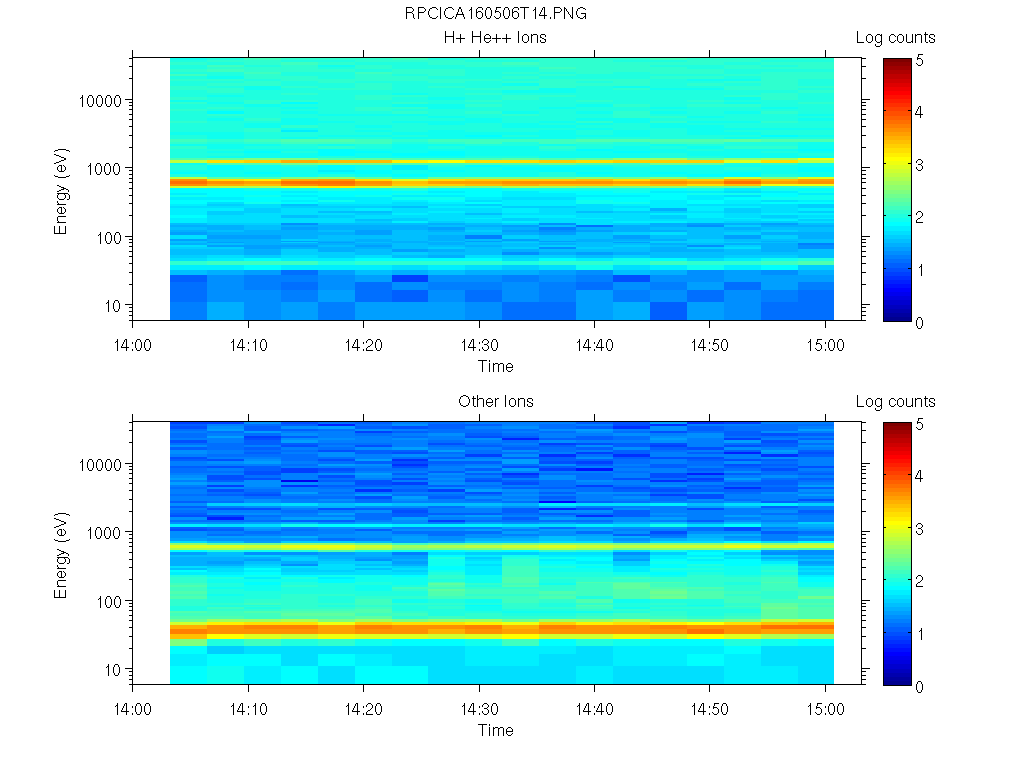
Task: Click the 14:20 tick label on Other Ions plot
Action: (x=364, y=709)
